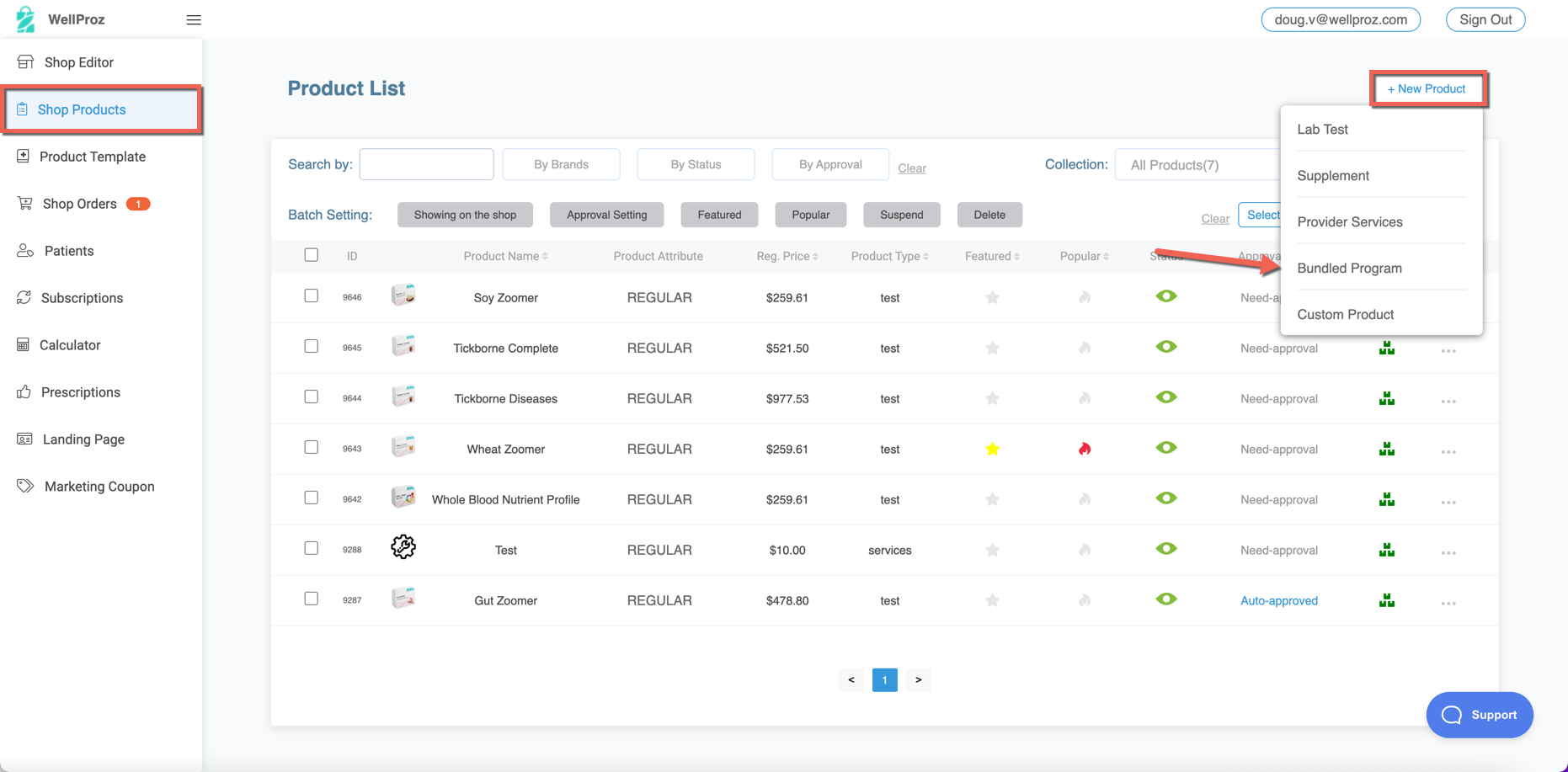Go to Shop Orders page
This screenshot has height=772, width=1568.
79,204
